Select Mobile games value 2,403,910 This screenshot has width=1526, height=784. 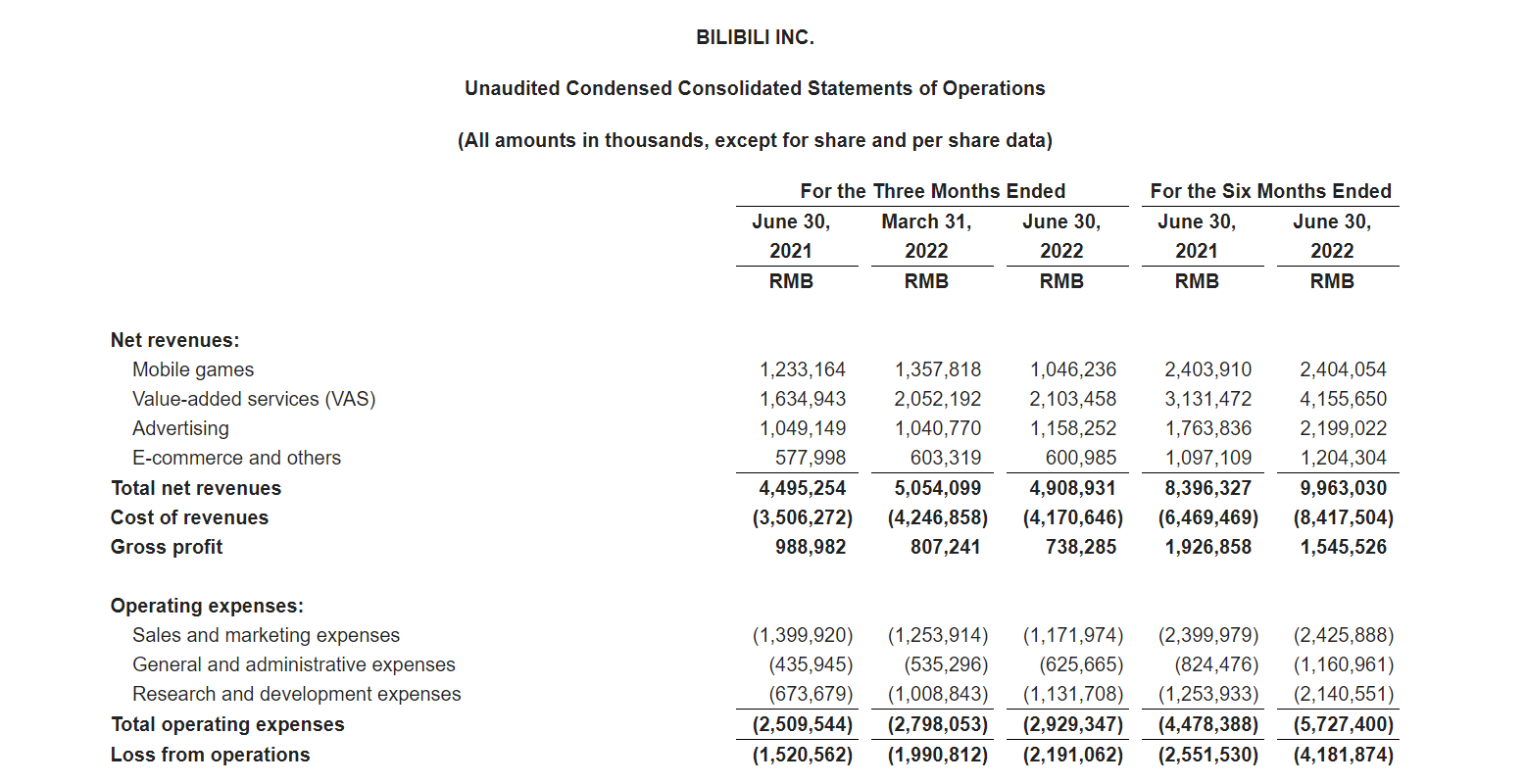click(x=1208, y=369)
